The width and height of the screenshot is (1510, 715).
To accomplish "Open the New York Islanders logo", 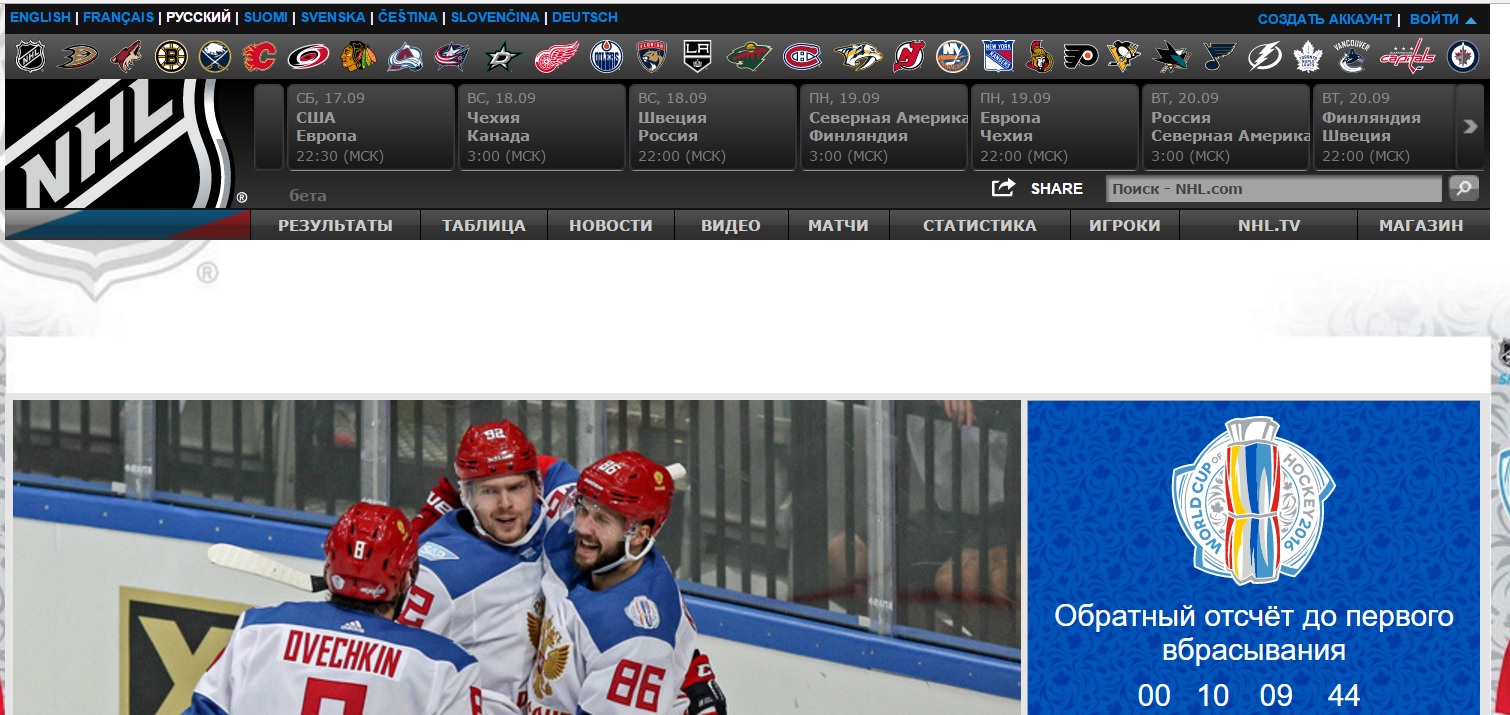I will click(x=954, y=57).
